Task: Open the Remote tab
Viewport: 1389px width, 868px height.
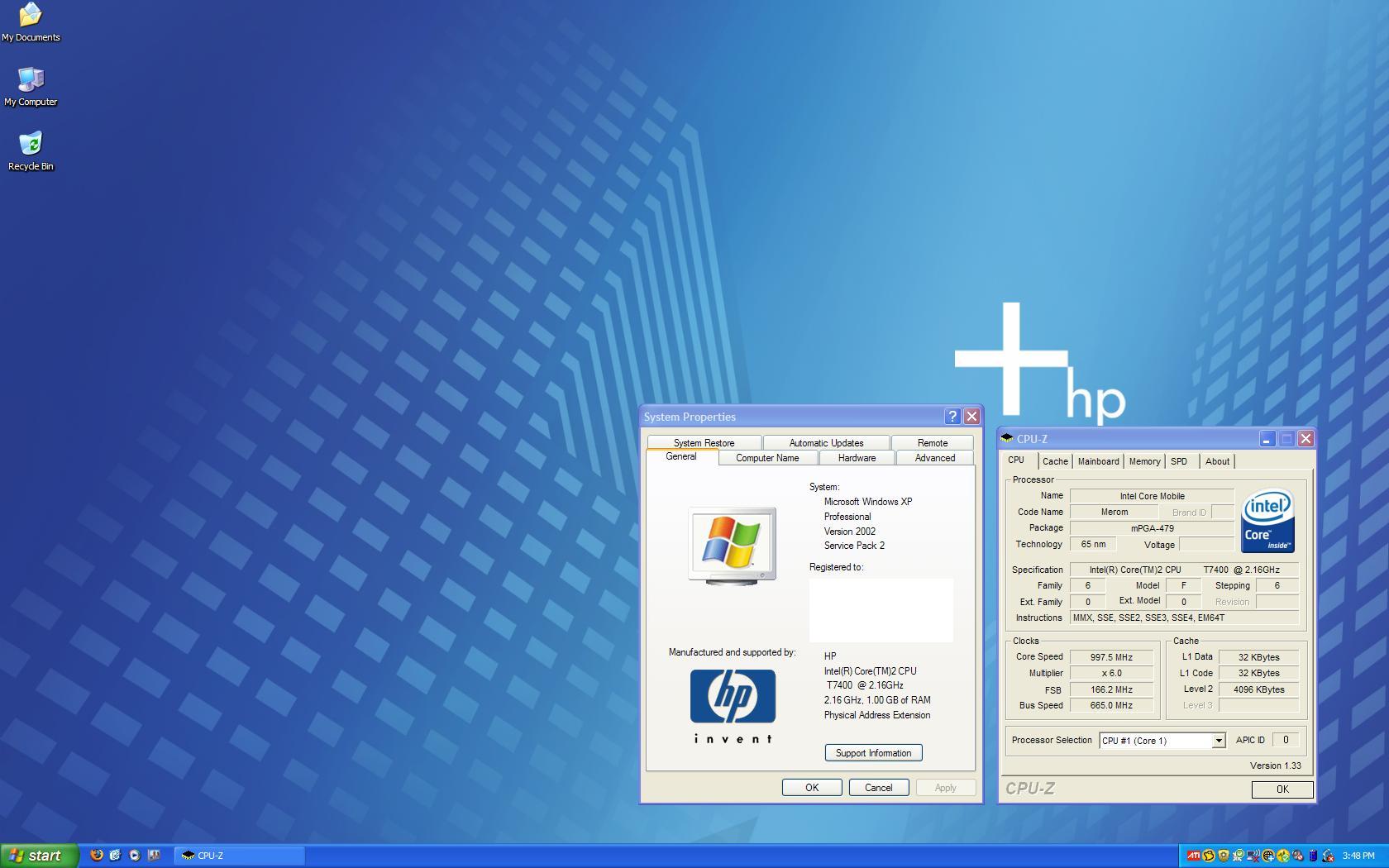Action: pyautogui.click(x=933, y=443)
